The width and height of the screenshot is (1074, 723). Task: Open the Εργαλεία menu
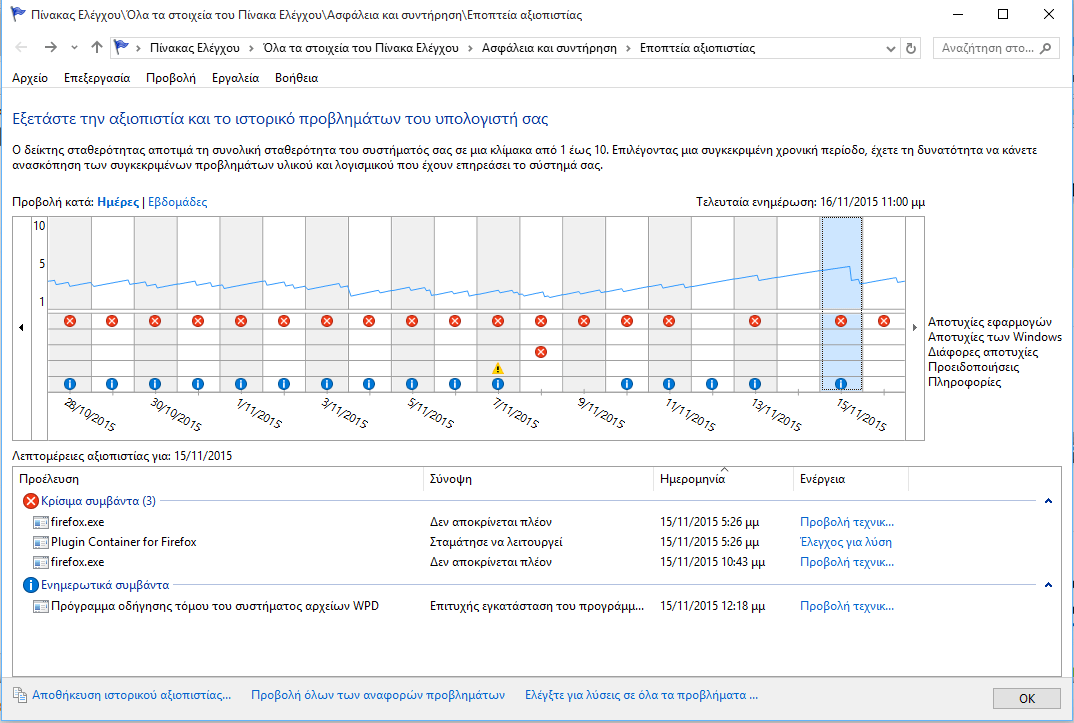[x=235, y=78]
